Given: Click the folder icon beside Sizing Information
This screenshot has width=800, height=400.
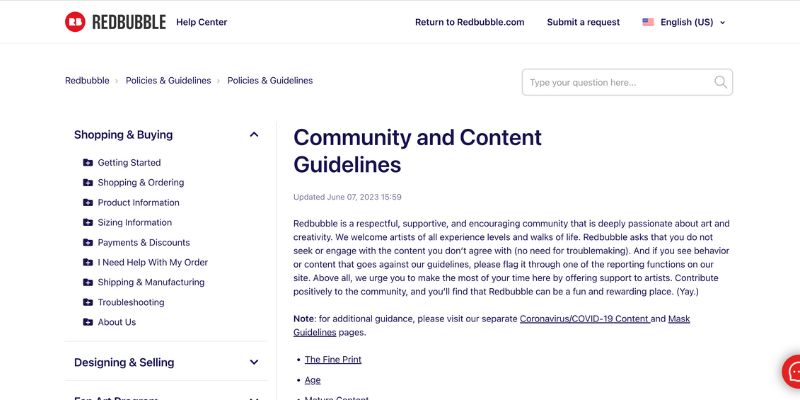Looking at the screenshot, I should point(88,222).
